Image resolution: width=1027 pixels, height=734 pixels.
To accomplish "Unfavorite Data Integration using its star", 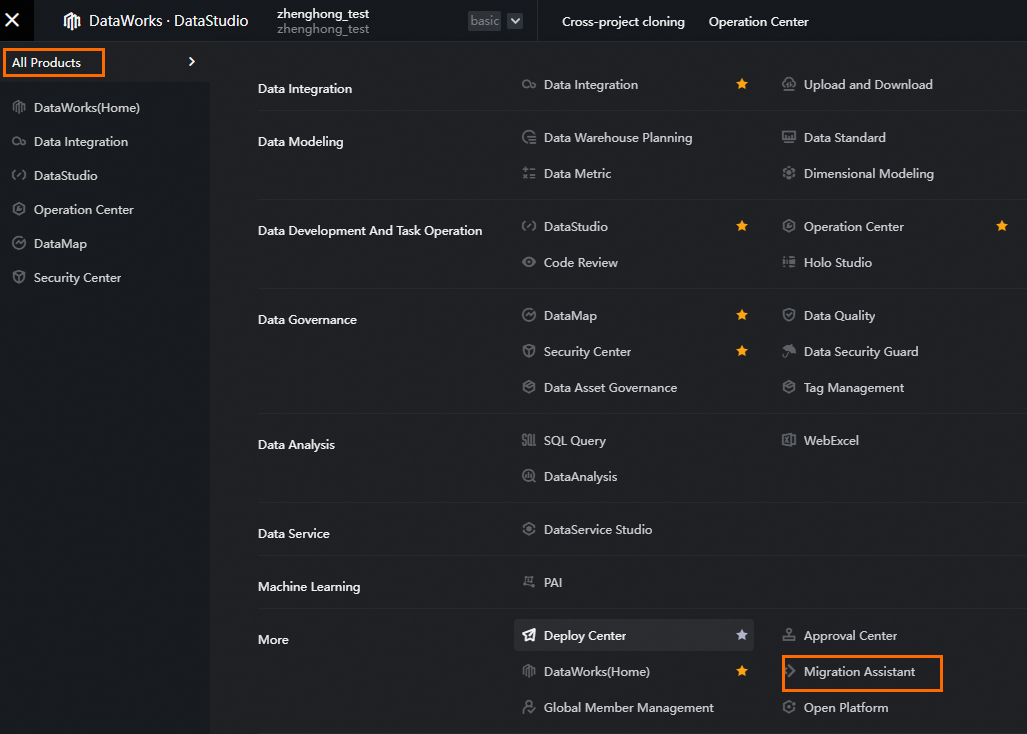I will [x=742, y=85].
